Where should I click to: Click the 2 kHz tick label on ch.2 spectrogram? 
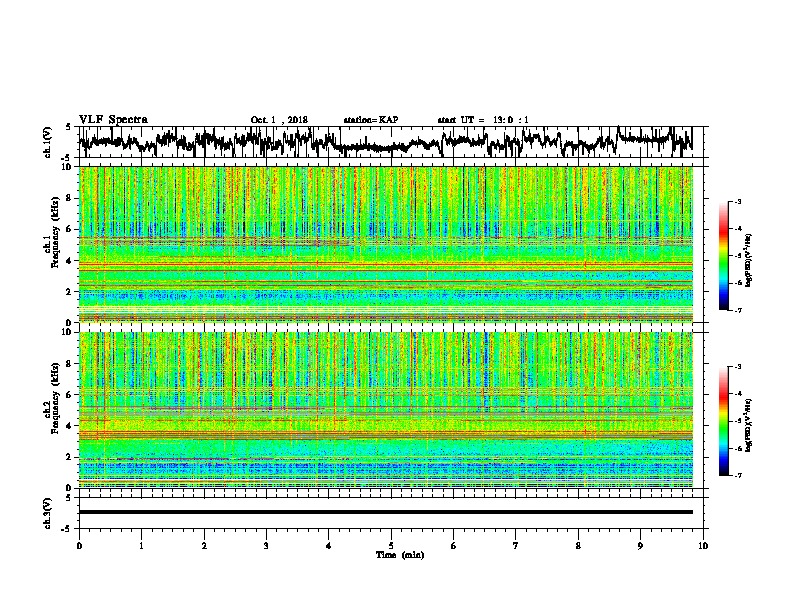tap(69, 456)
